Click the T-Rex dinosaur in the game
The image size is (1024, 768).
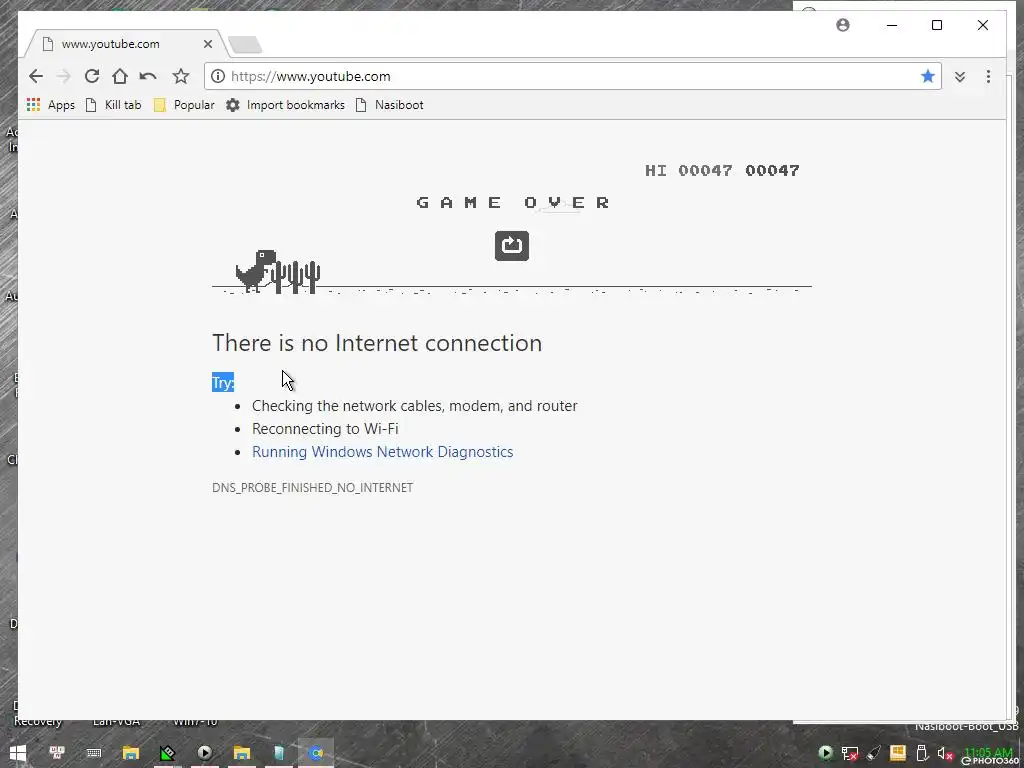pyautogui.click(x=255, y=270)
